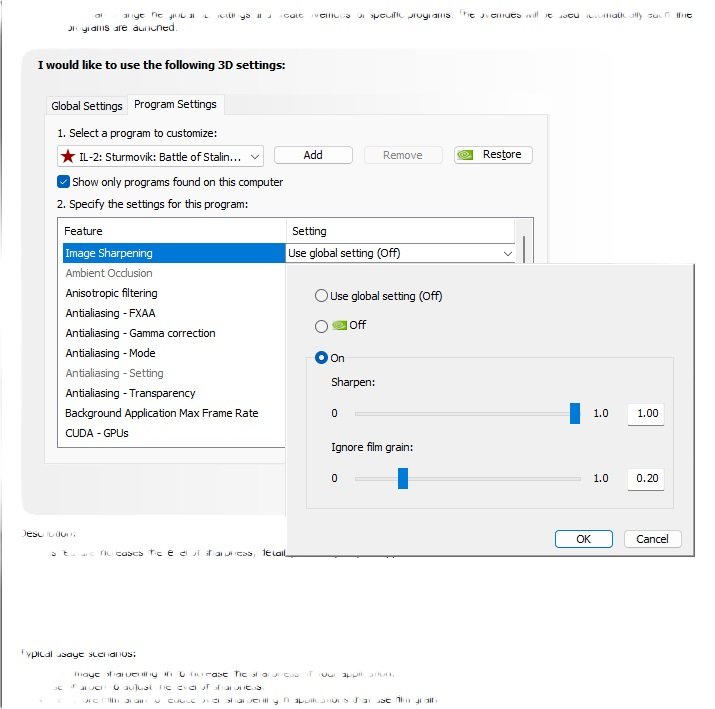The image size is (715, 709).
Task: Select the On radio button
Action: point(321,357)
